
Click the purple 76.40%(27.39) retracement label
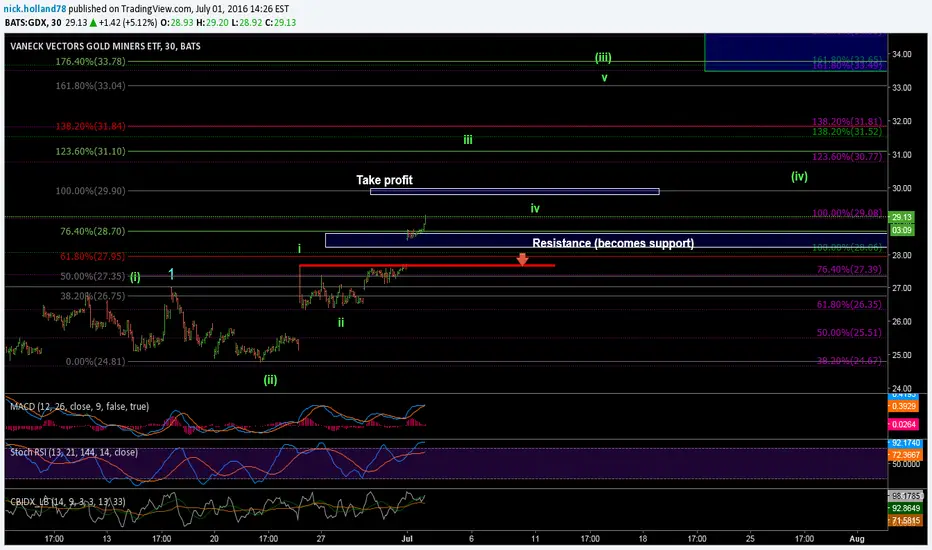coord(849,269)
